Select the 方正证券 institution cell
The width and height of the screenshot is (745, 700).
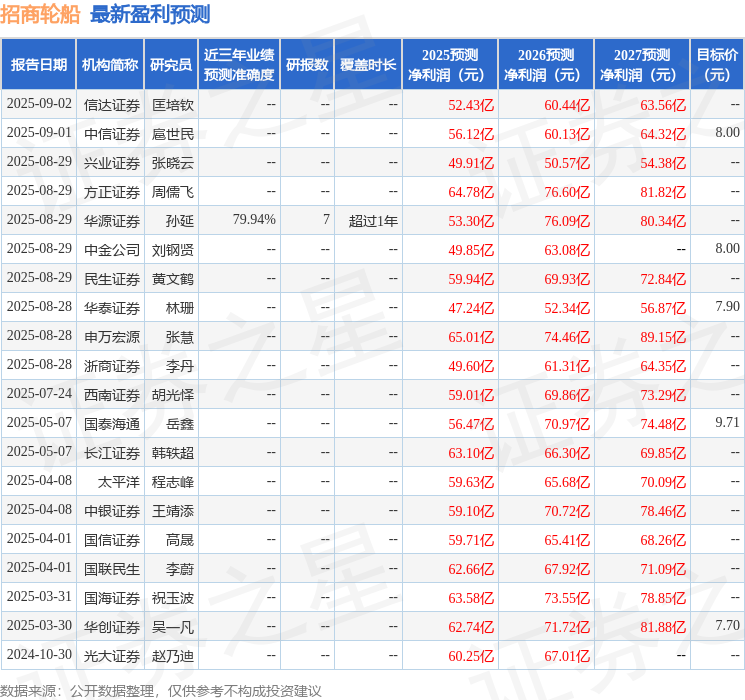(x=112, y=192)
